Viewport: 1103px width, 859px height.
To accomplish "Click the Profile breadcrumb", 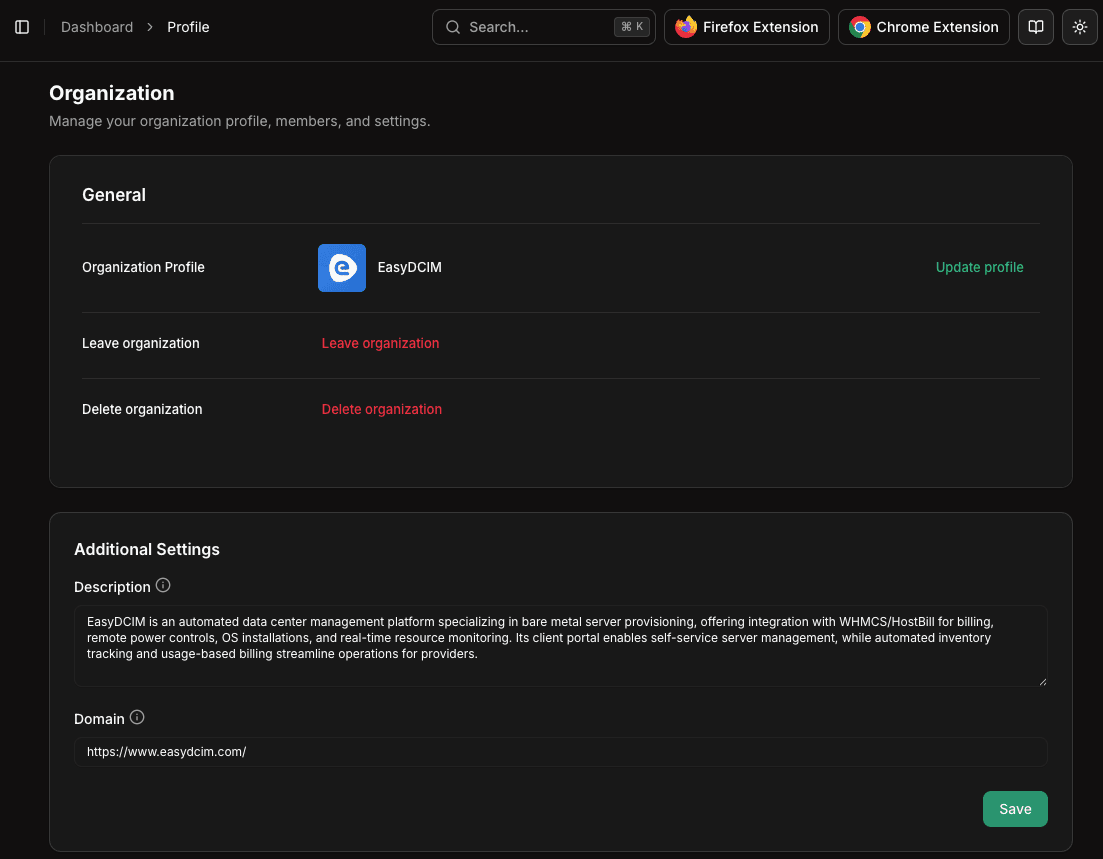I will pos(188,27).
